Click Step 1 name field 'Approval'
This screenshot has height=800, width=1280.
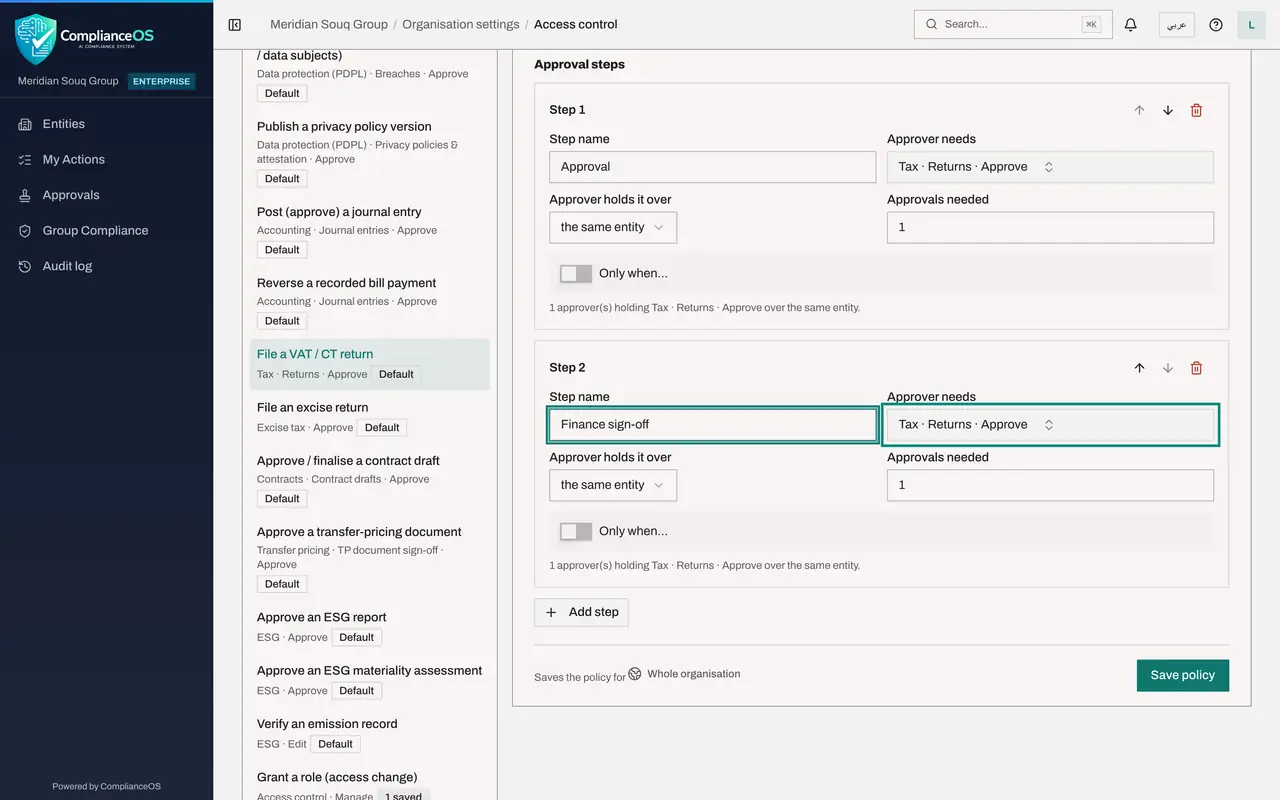click(x=713, y=167)
